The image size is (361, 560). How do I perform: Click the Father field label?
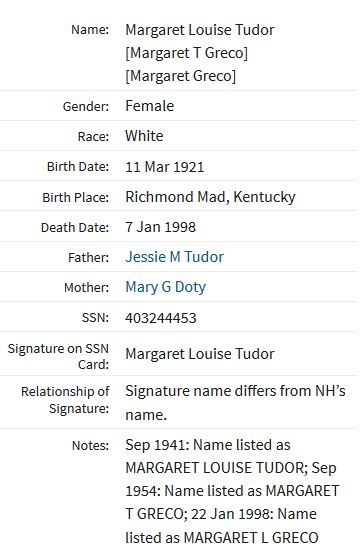click(x=88, y=257)
